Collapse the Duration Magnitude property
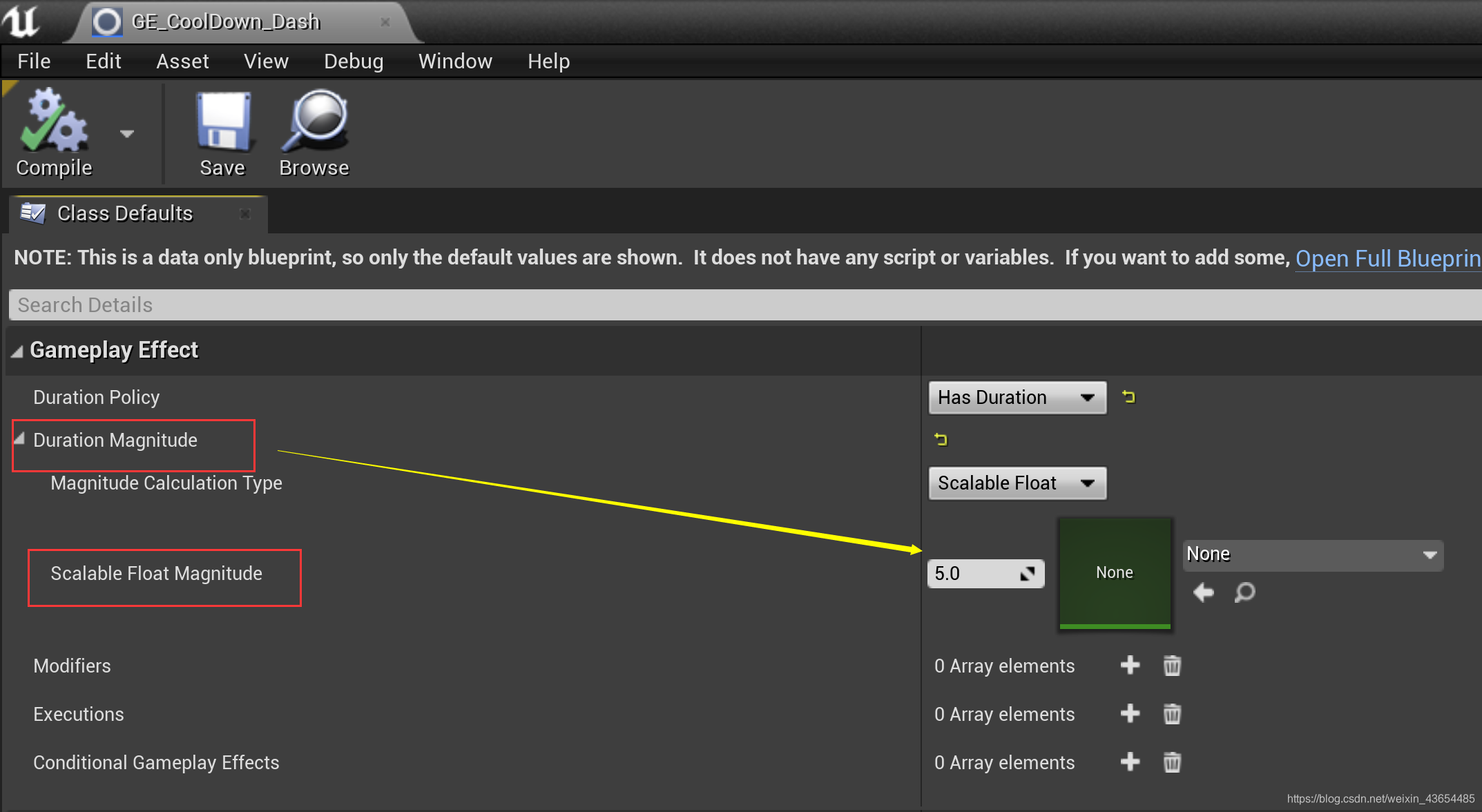The width and height of the screenshot is (1482, 812). [20, 439]
